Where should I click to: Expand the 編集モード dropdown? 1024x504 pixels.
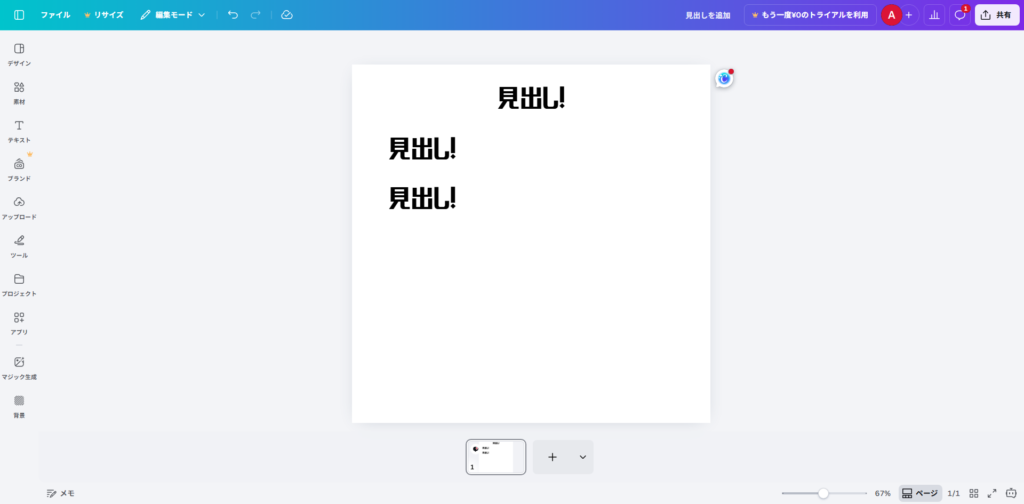(x=173, y=15)
